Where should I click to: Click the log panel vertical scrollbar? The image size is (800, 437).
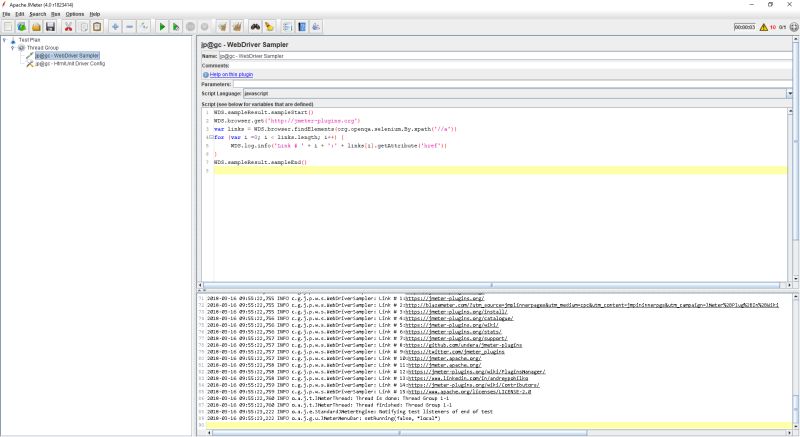tap(795, 362)
